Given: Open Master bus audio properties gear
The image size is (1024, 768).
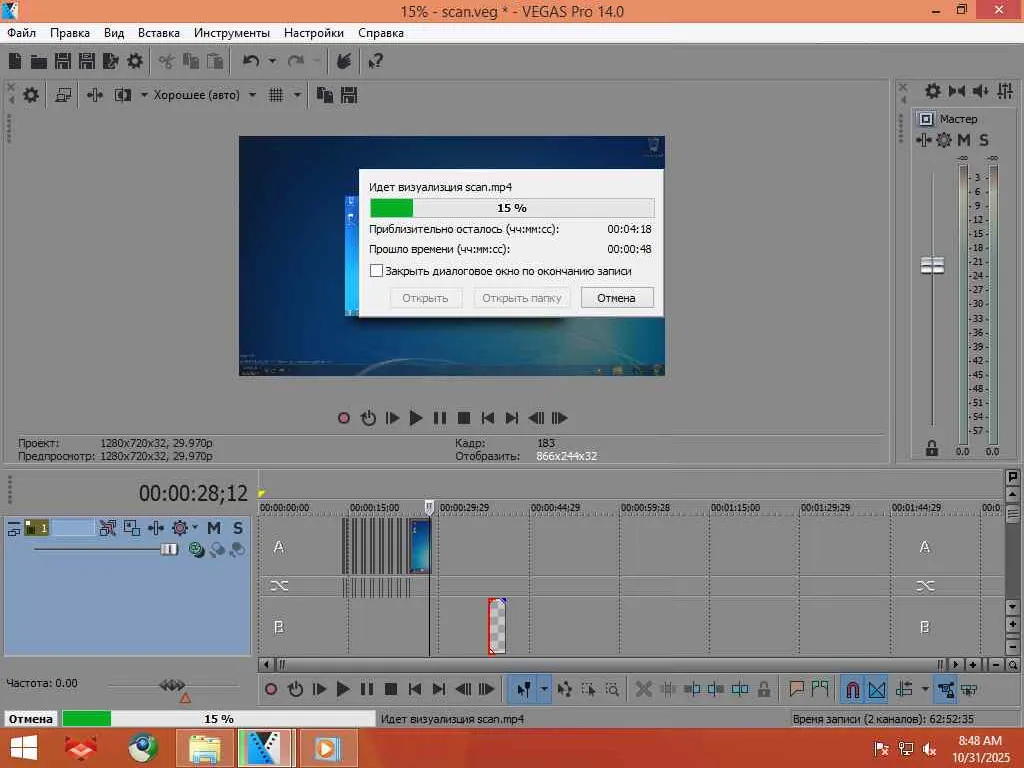Looking at the screenshot, I should coord(933,91).
